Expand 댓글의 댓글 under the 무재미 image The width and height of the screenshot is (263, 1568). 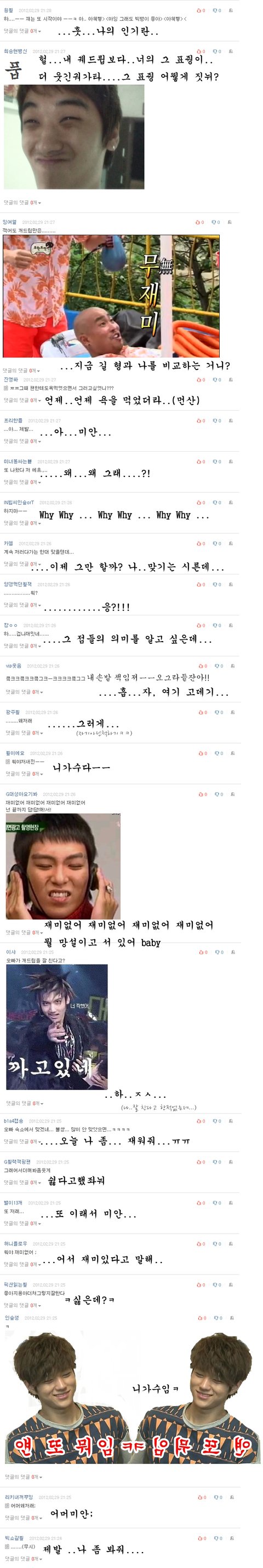(21, 370)
